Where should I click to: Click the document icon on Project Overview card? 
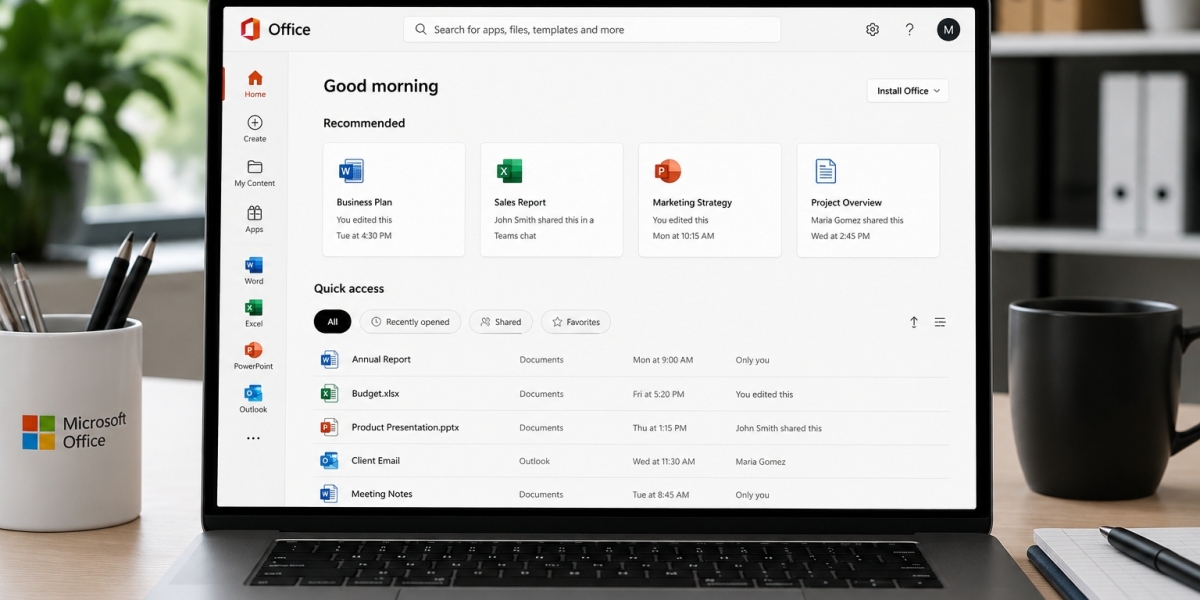click(x=825, y=171)
